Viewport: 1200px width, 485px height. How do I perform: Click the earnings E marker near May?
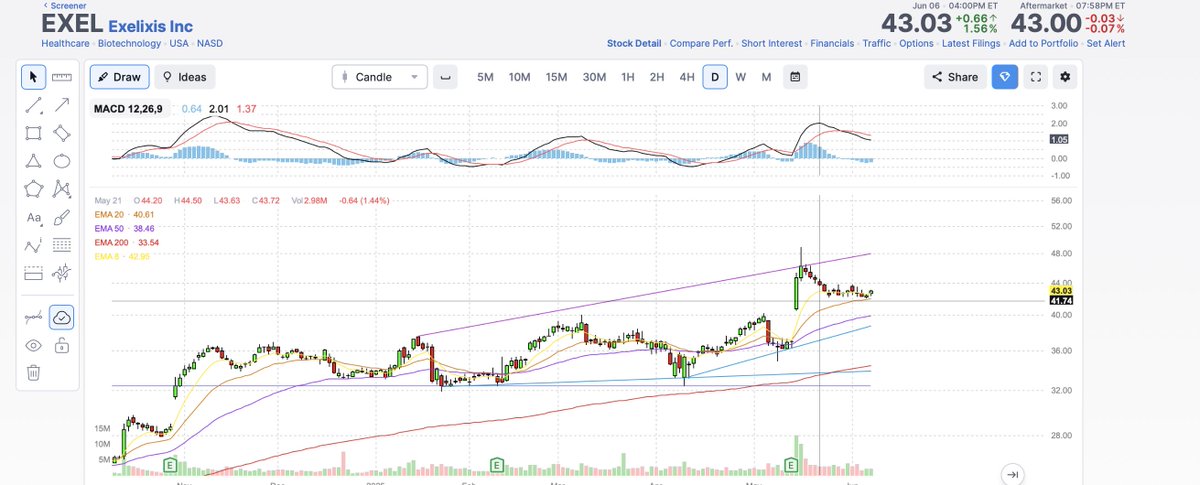(x=792, y=465)
